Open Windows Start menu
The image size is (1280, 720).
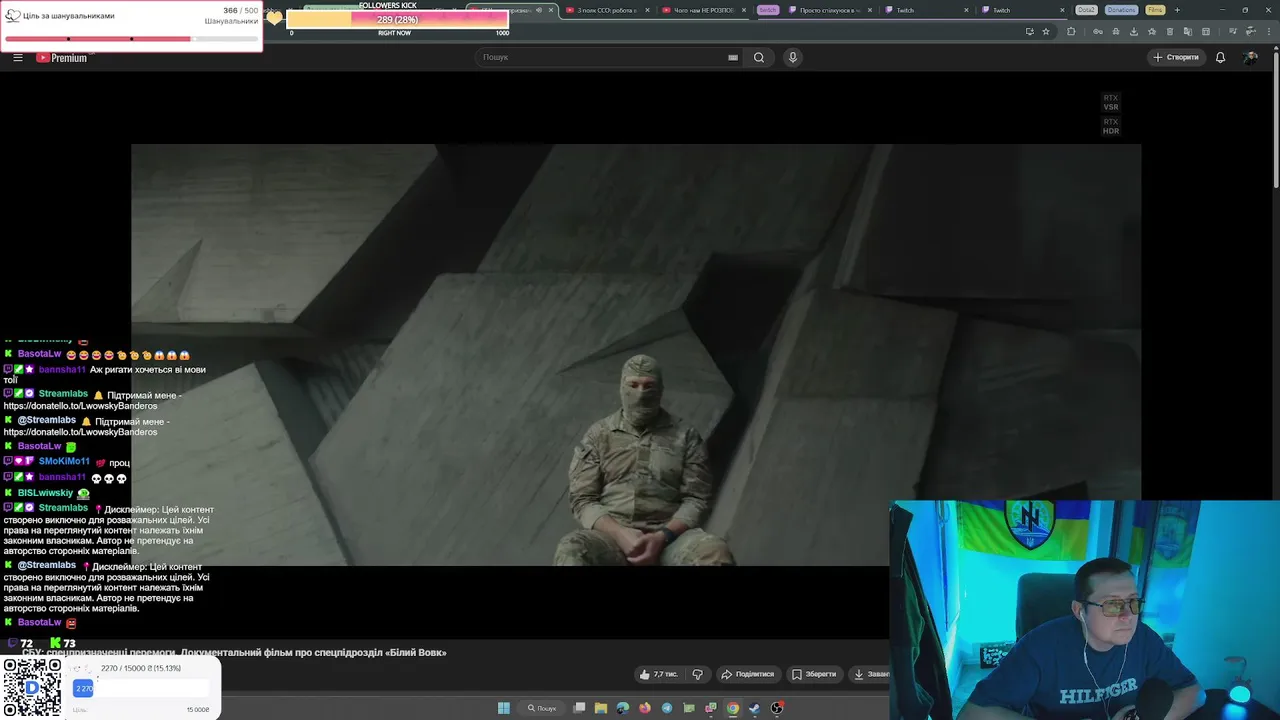point(504,708)
